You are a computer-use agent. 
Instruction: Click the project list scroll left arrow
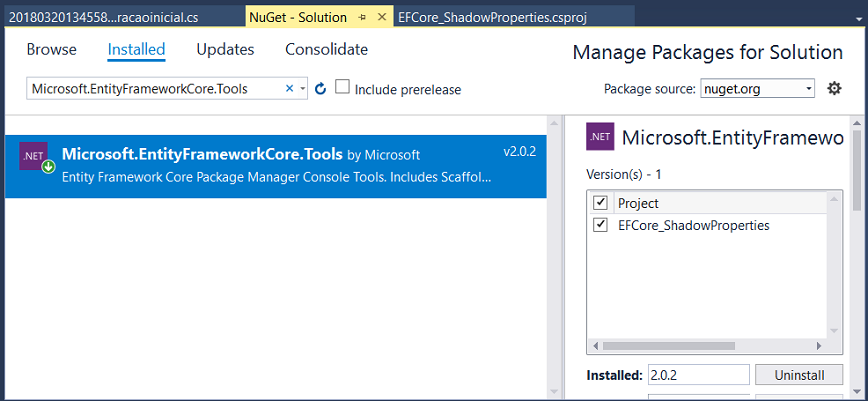[x=596, y=346]
